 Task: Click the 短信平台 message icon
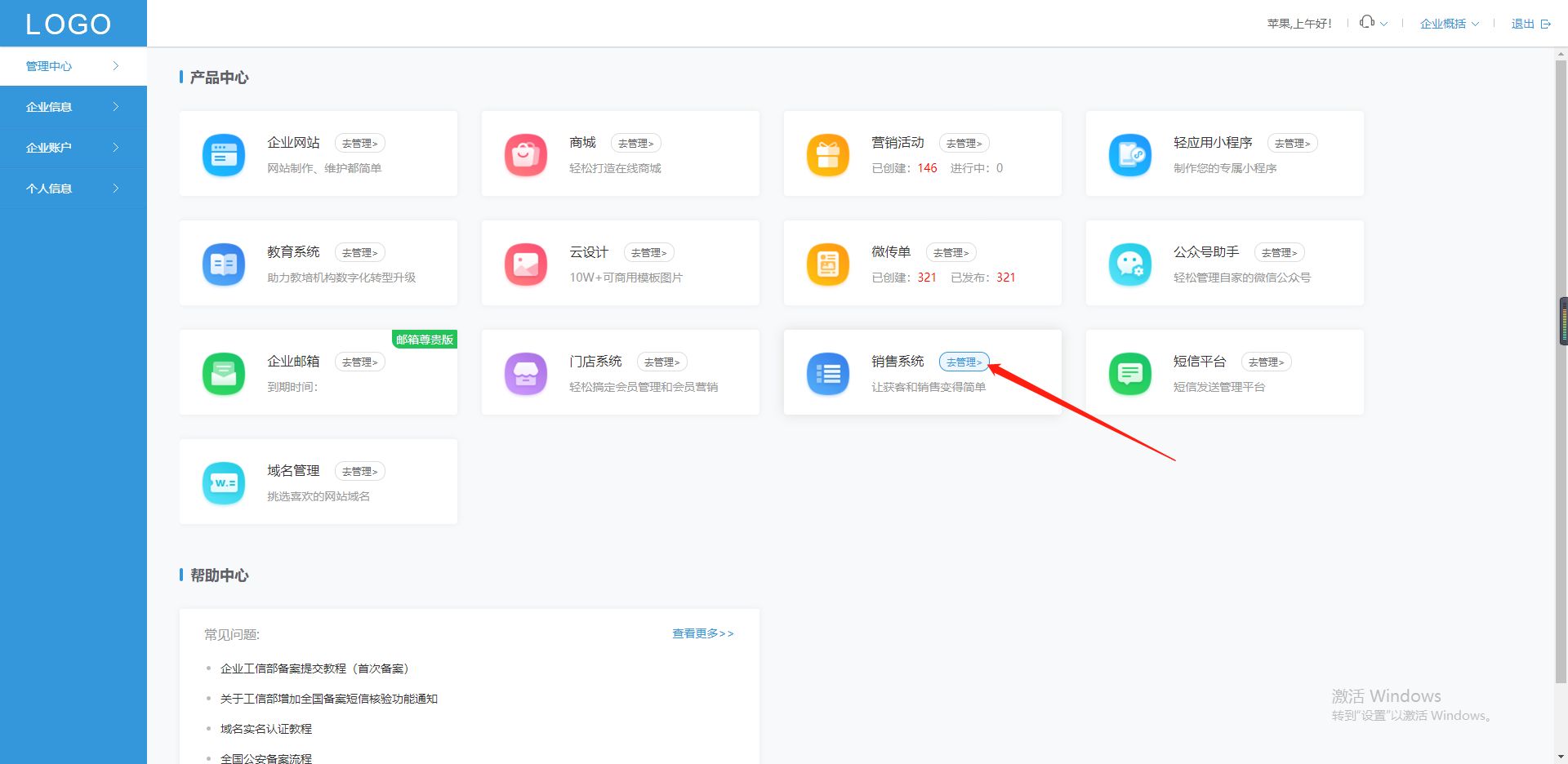(1130, 373)
